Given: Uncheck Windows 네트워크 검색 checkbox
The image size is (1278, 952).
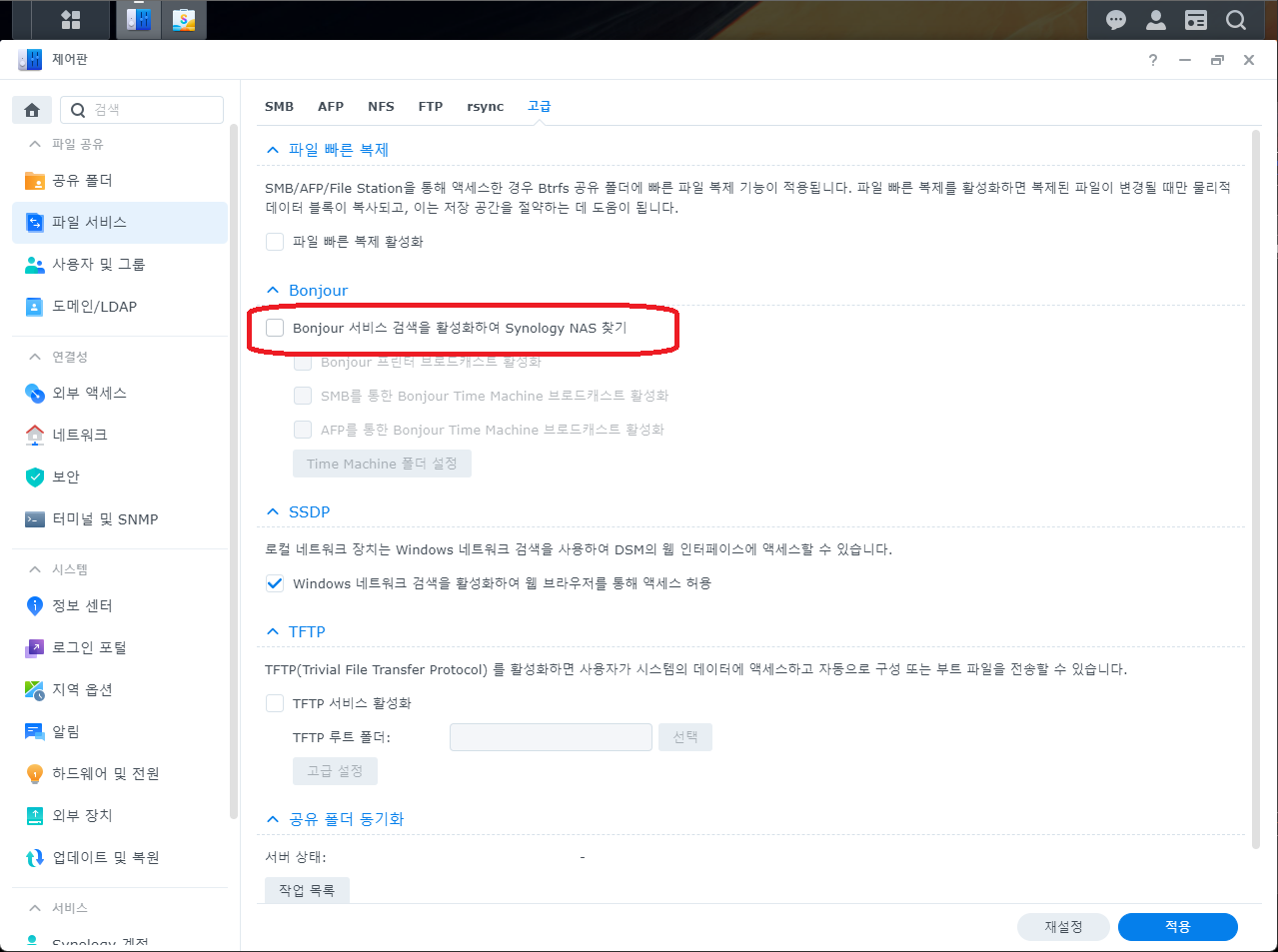Looking at the screenshot, I should 275,583.
